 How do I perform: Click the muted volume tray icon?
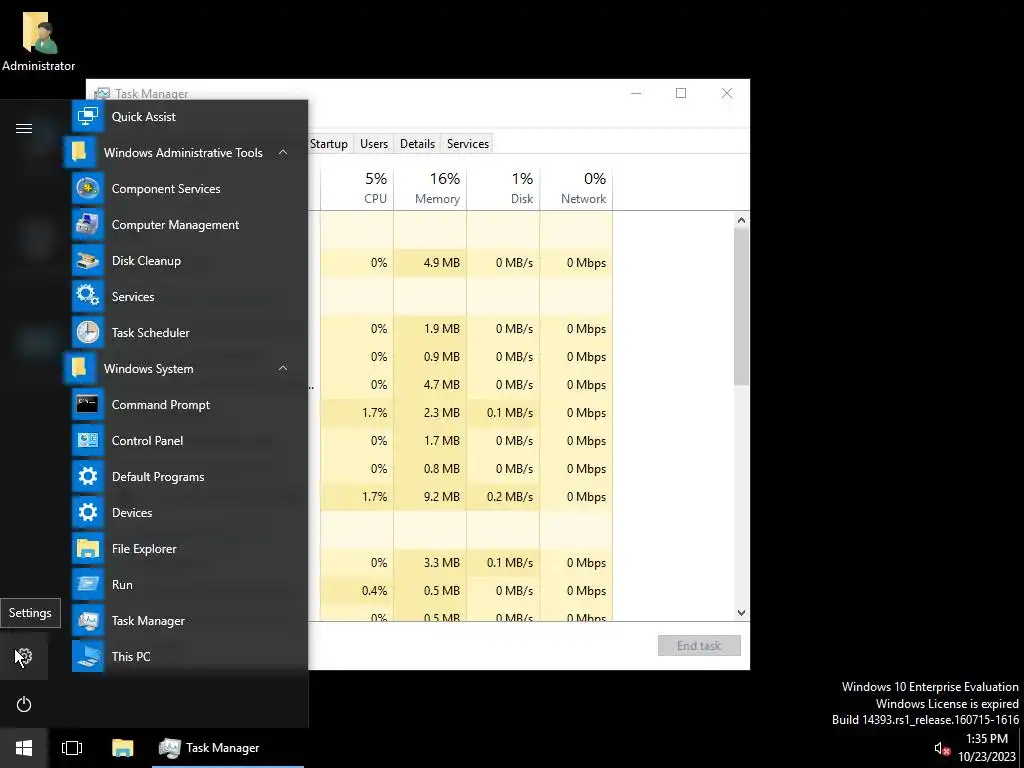click(x=941, y=748)
